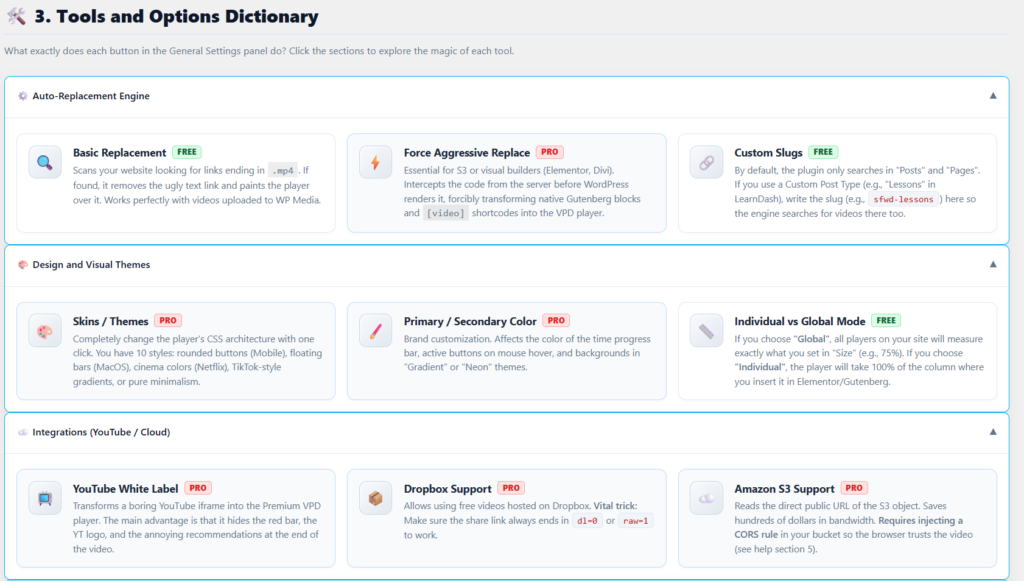
Task: Click the paint palette icon for Skins / Themes
Action: (x=45, y=330)
